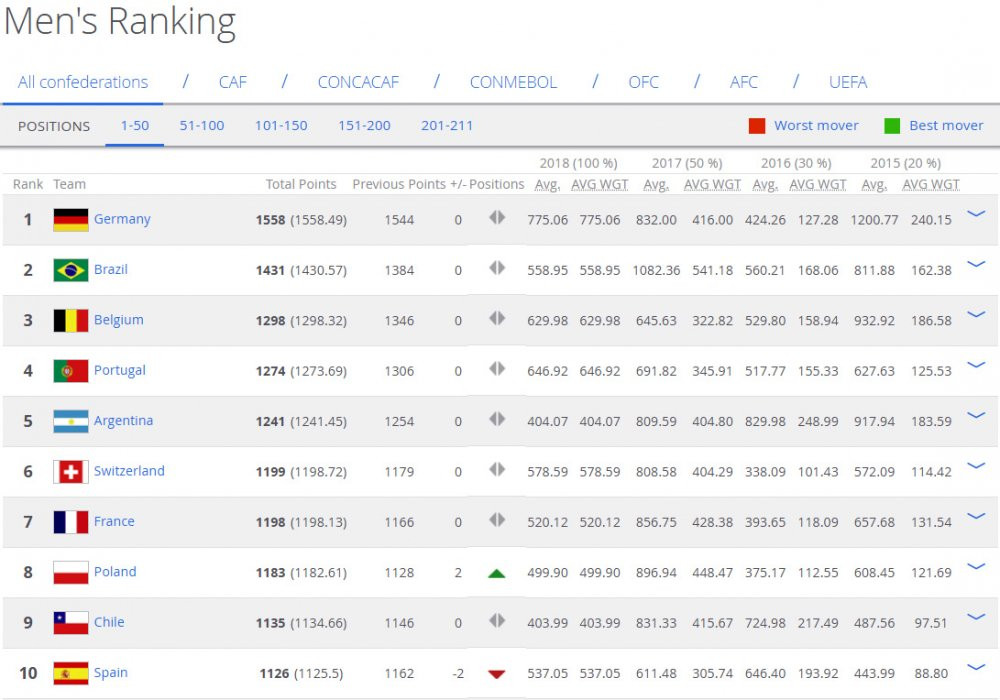Click the Switzerland flag icon

point(70,472)
